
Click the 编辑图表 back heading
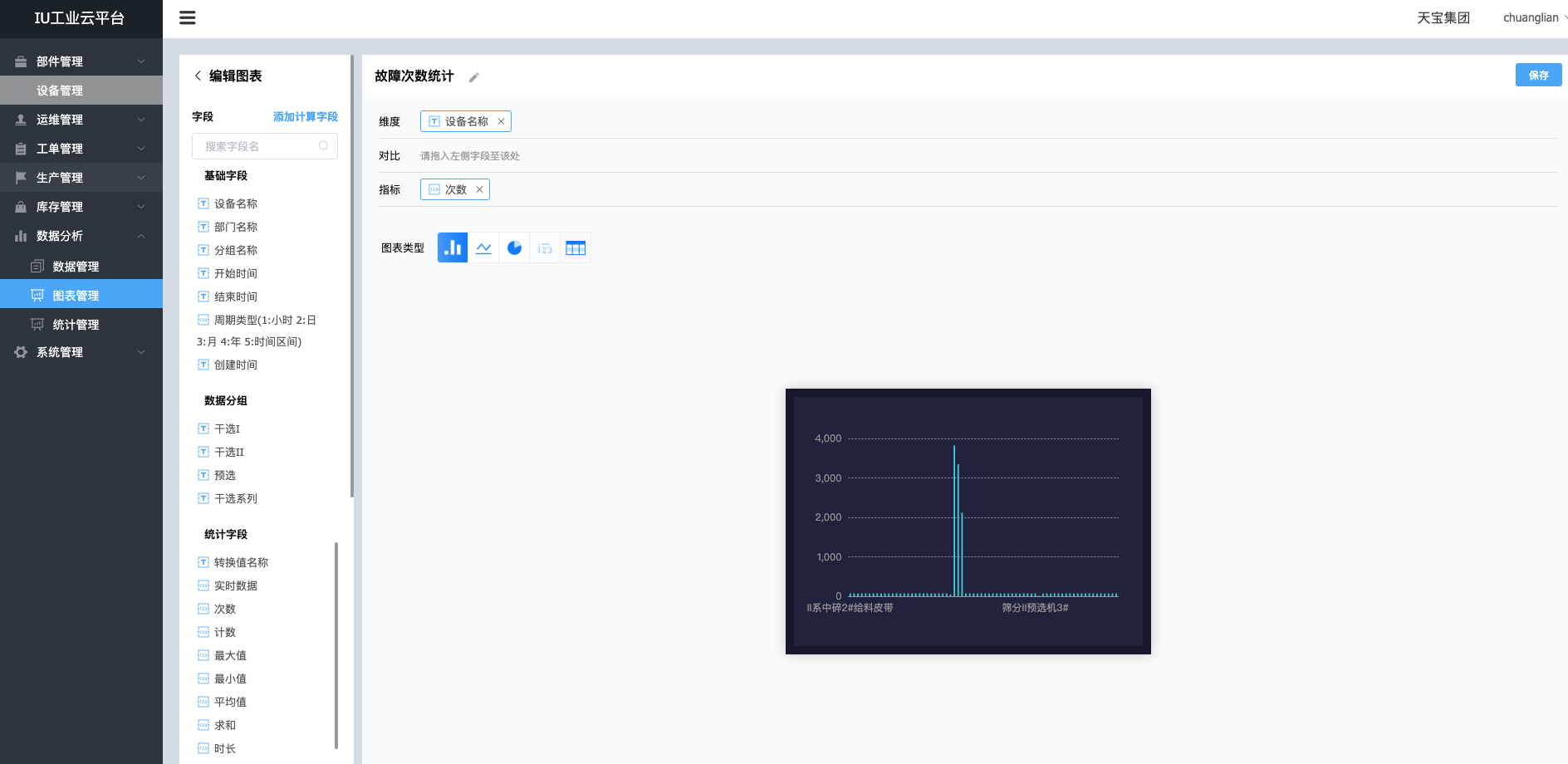tap(235, 76)
